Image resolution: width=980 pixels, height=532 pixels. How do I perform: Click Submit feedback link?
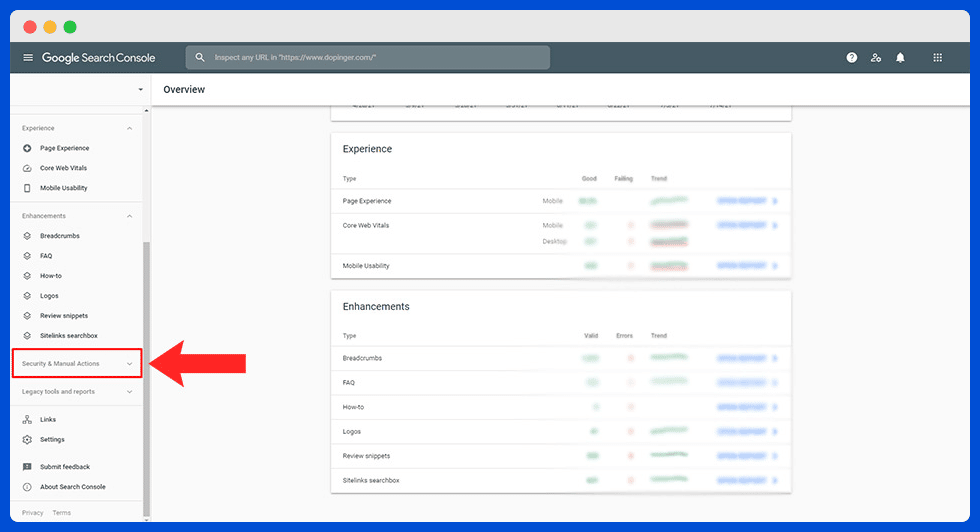tap(65, 467)
